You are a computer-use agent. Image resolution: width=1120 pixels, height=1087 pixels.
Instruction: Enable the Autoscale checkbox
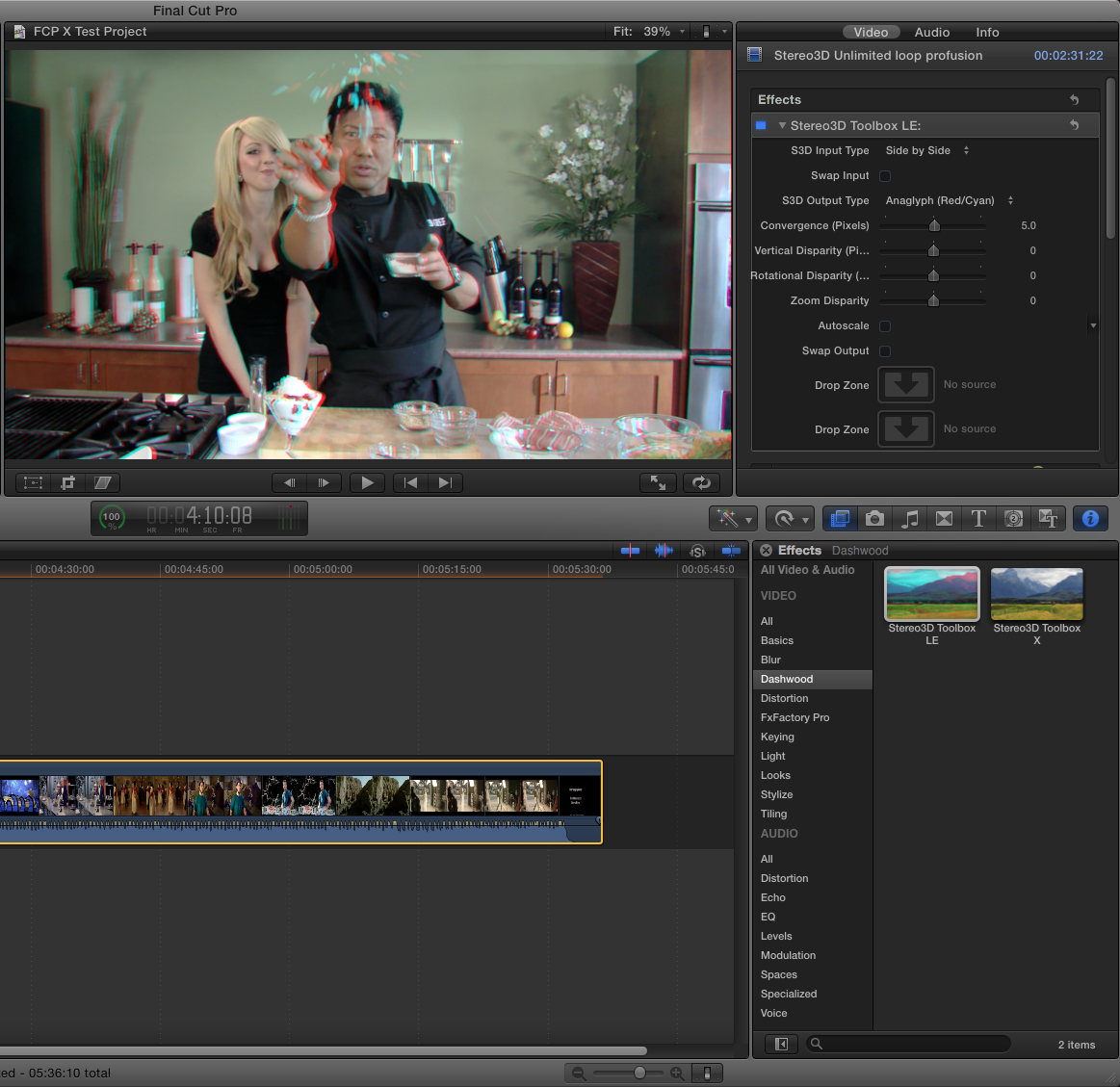885,326
